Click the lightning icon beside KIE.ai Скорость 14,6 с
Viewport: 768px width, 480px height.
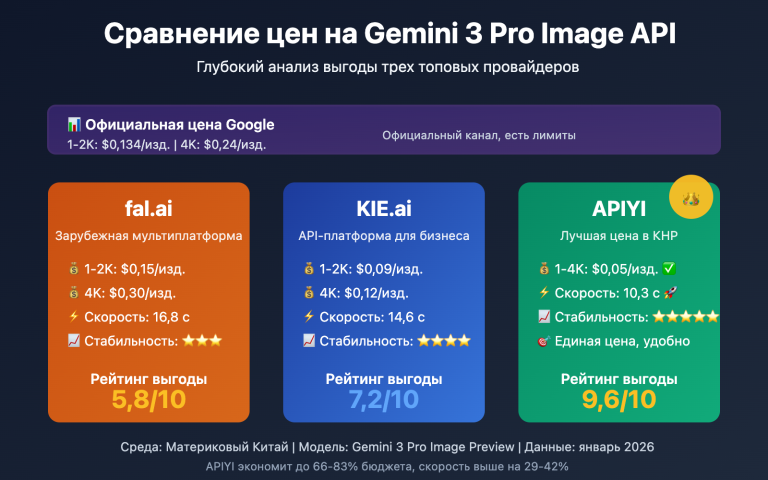point(309,316)
